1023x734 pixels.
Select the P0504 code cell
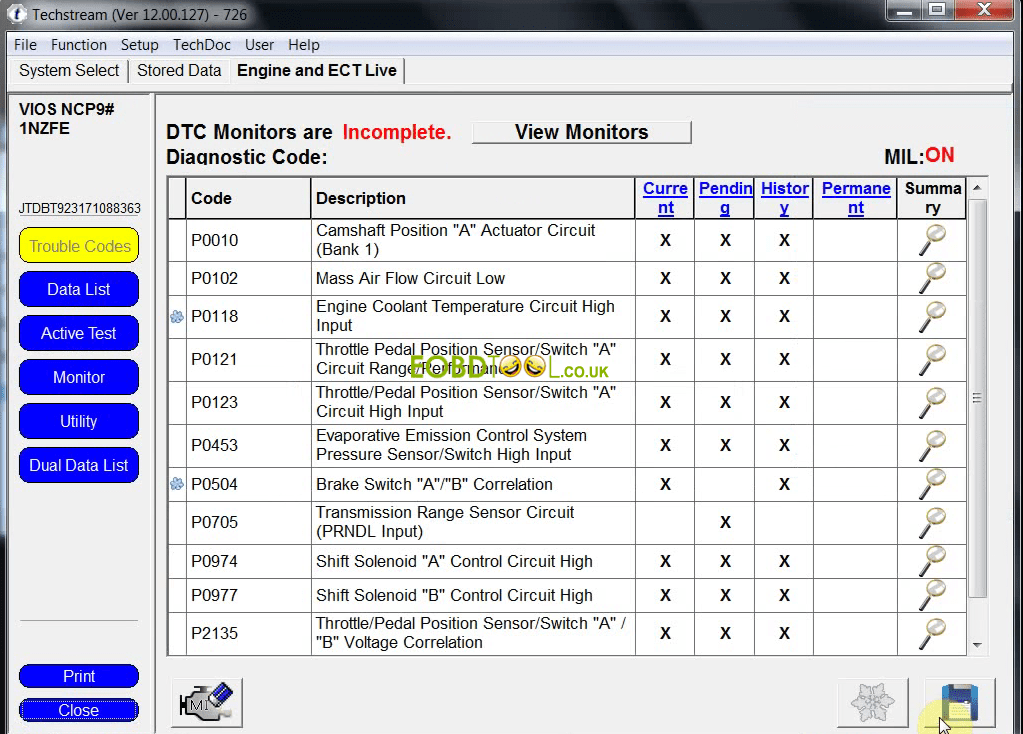(249, 484)
